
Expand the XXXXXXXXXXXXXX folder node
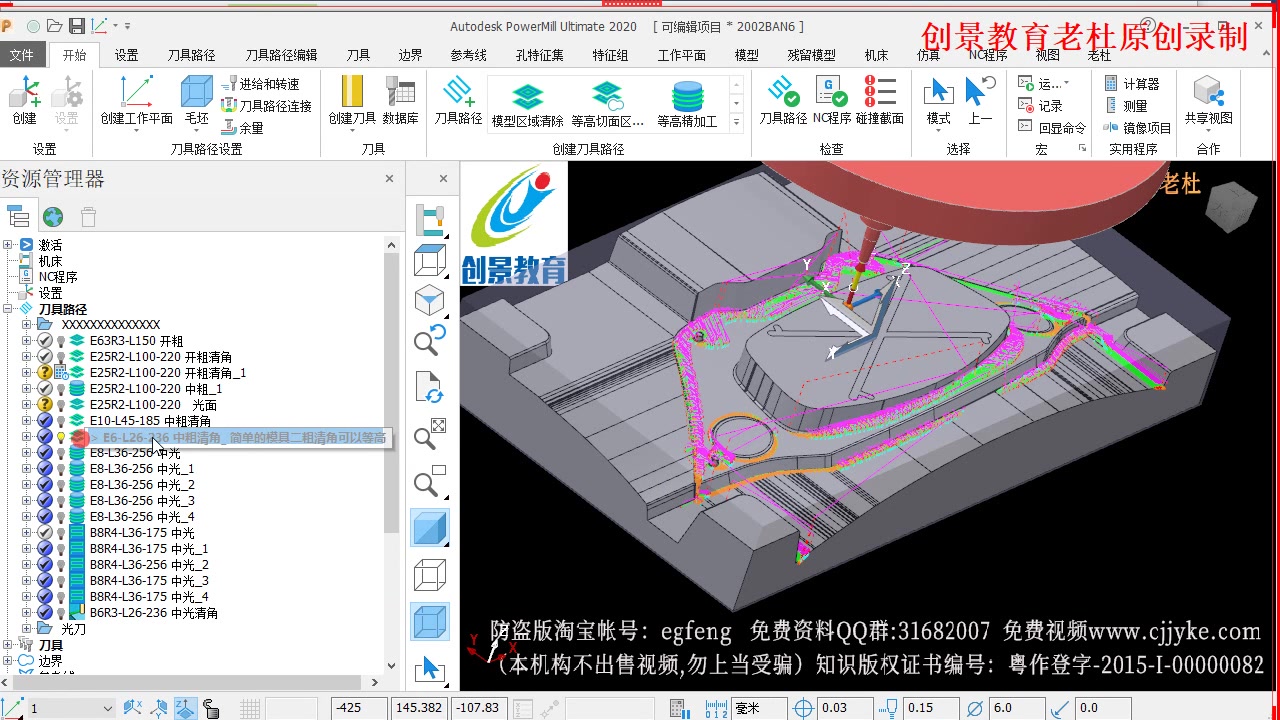pyautogui.click(x=27, y=325)
